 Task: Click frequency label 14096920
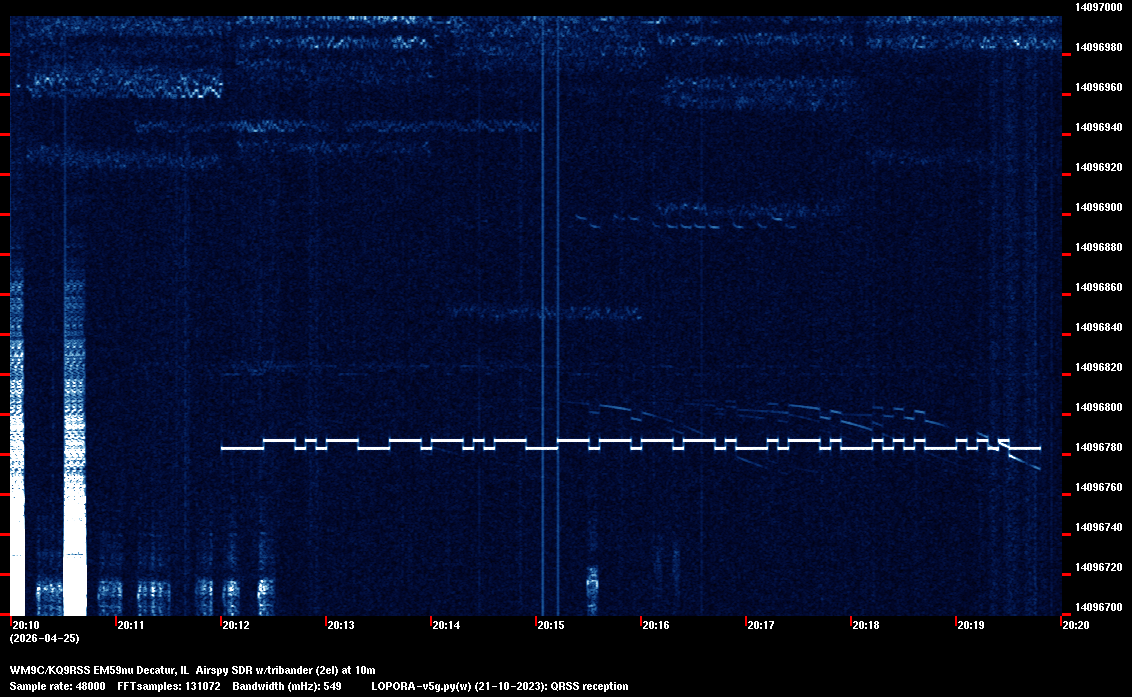(1099, 167)
